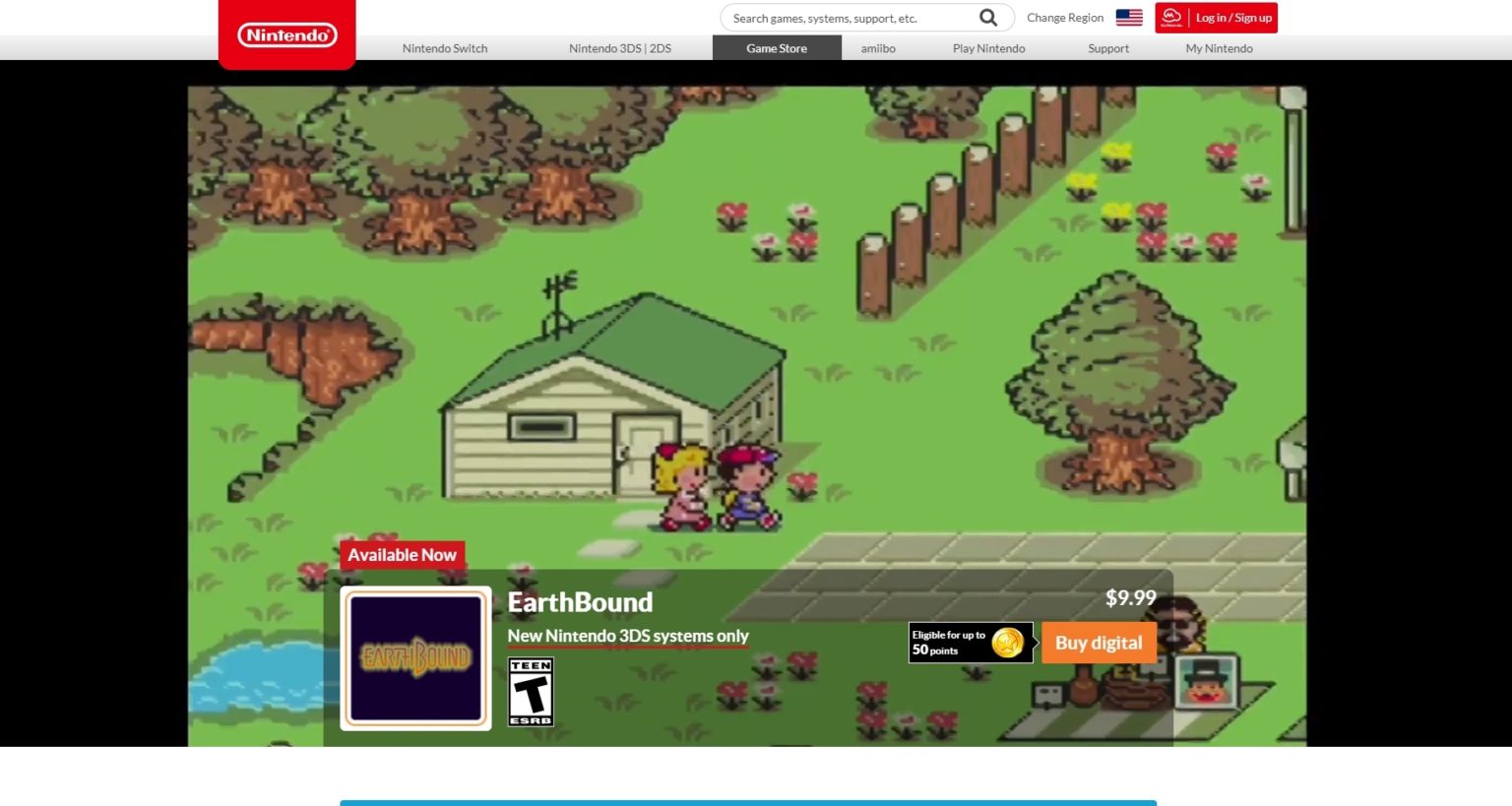
Task: Click the Buy digital button
Action: (x=1099, y=643)
